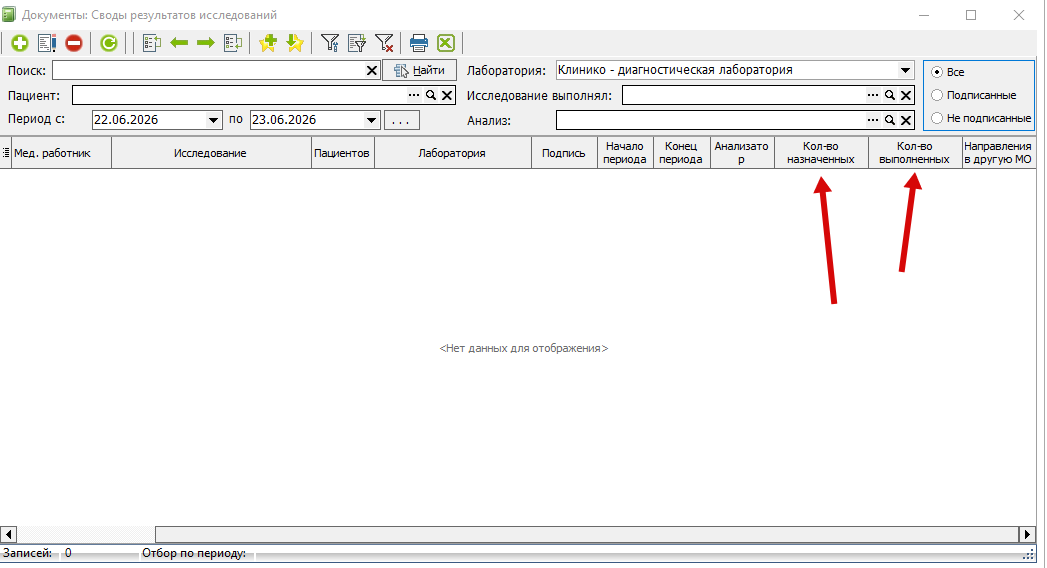Screen dimensions: 1047x568
Task: Open the по end date picker
Action: tap(371, 120)
